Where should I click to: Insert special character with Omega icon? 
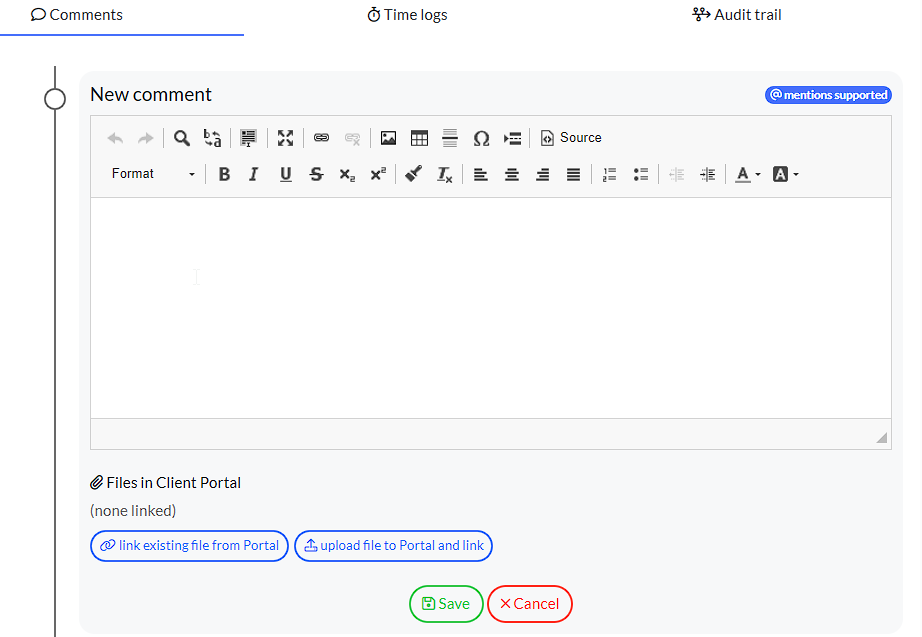point(481,138)
